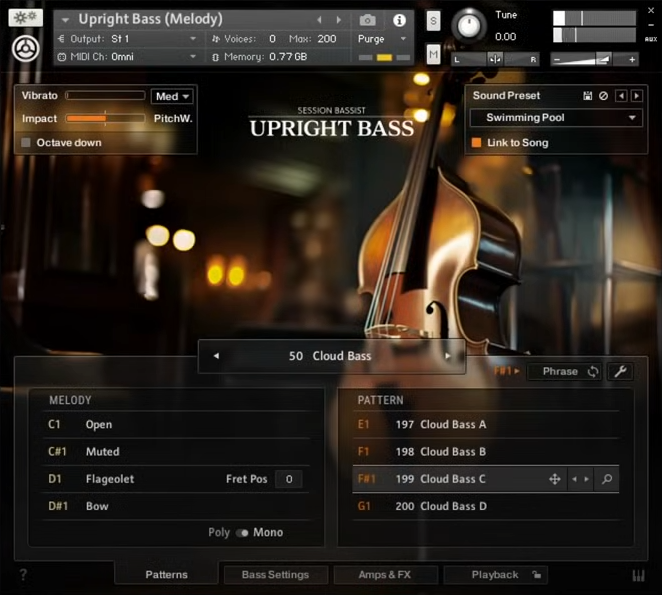Click the wrench settings icon beside Phrase

coord(619,371)
